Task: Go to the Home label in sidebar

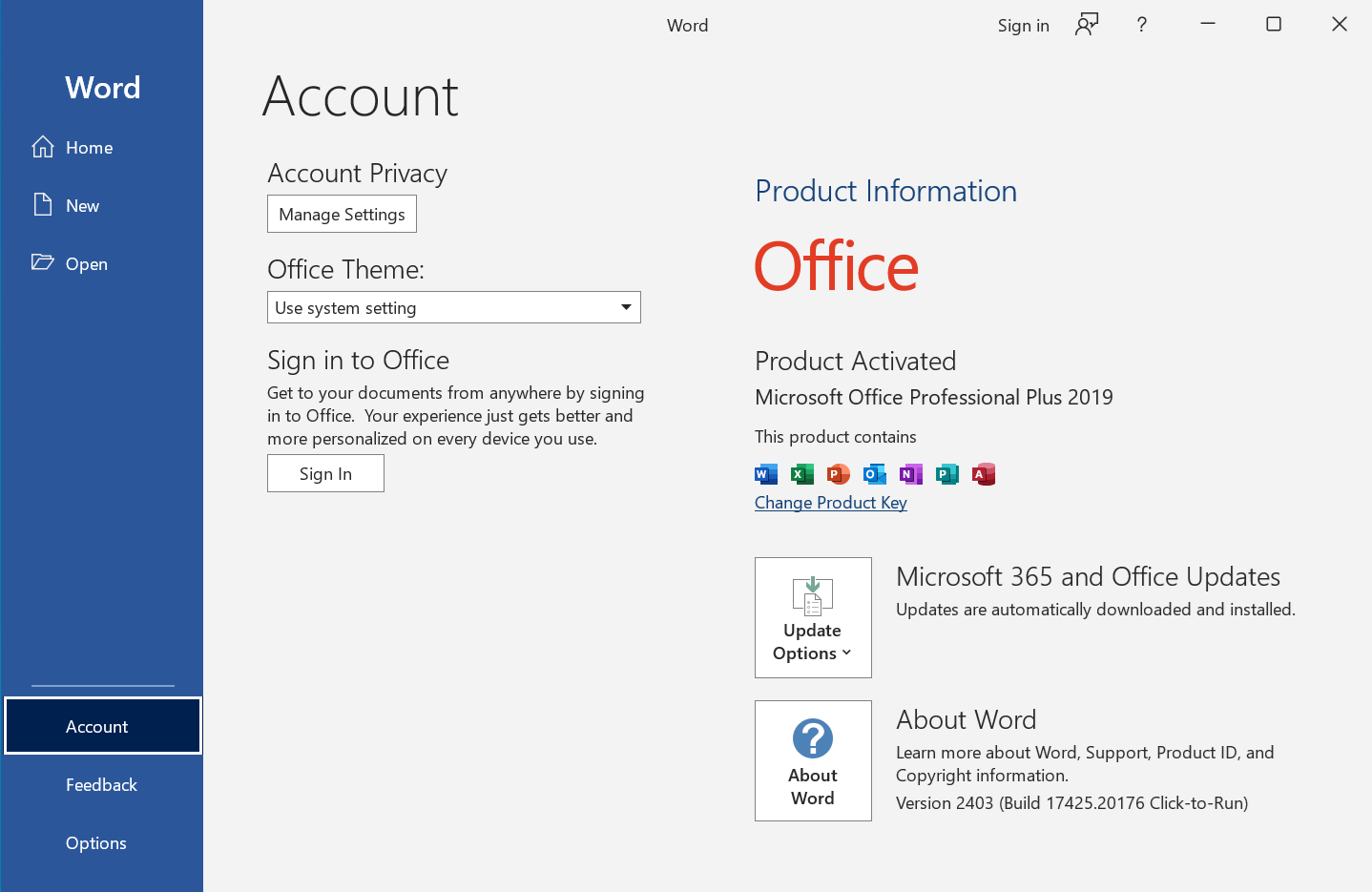Action: point(90,148)
